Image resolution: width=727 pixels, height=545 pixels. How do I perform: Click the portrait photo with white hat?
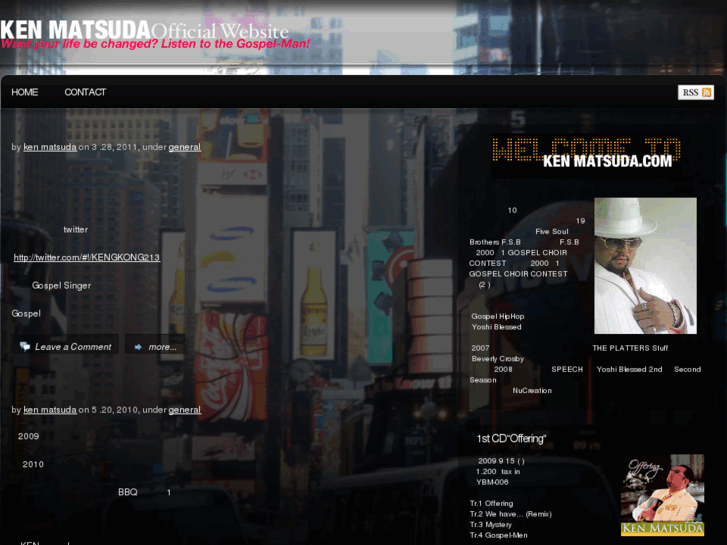click(x=645, y=266)
